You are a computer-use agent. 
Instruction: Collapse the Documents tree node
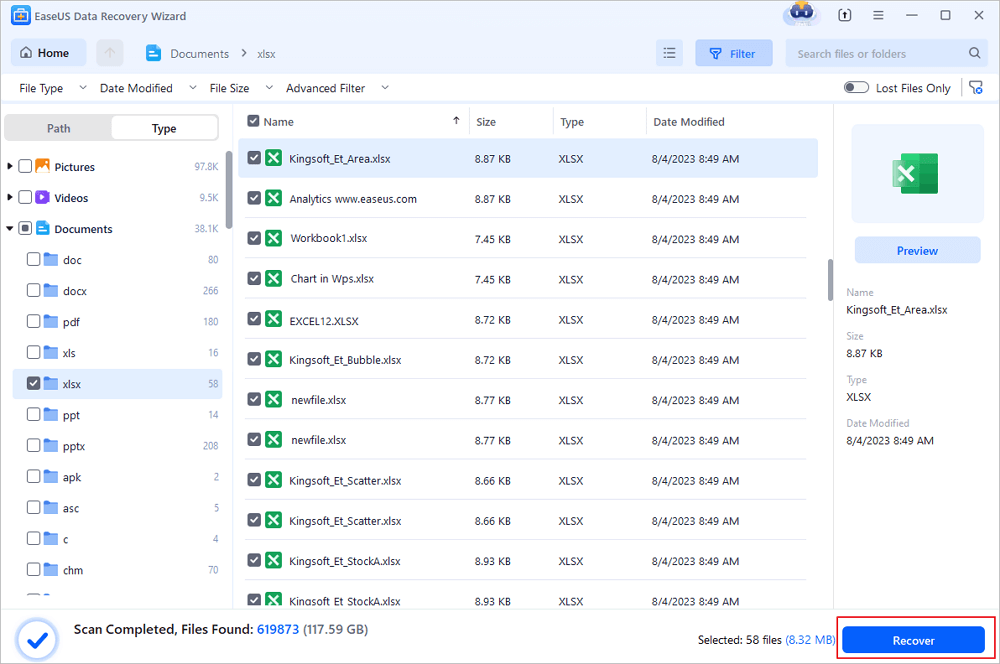10,228
